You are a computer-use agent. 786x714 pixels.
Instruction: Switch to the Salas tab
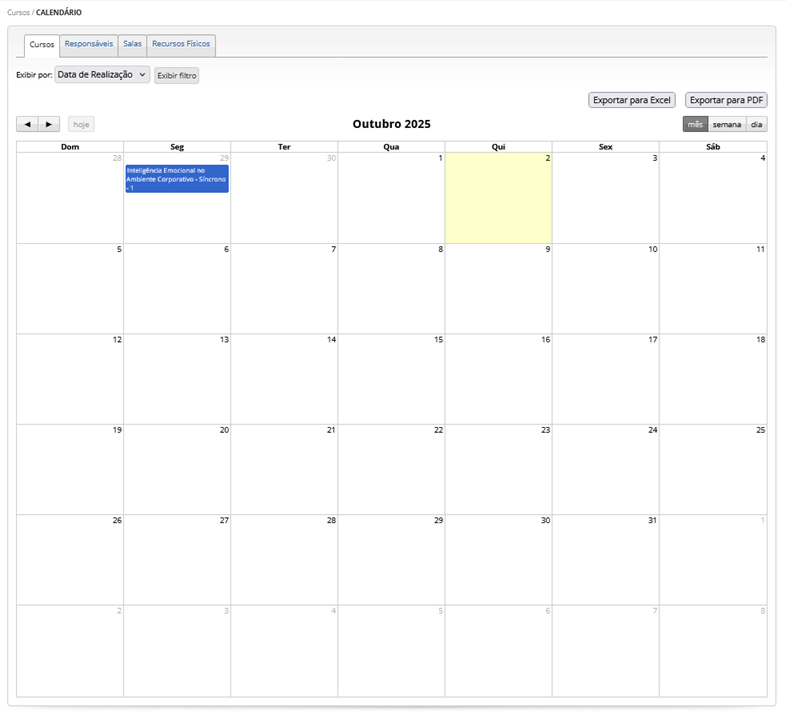(132, 44)
